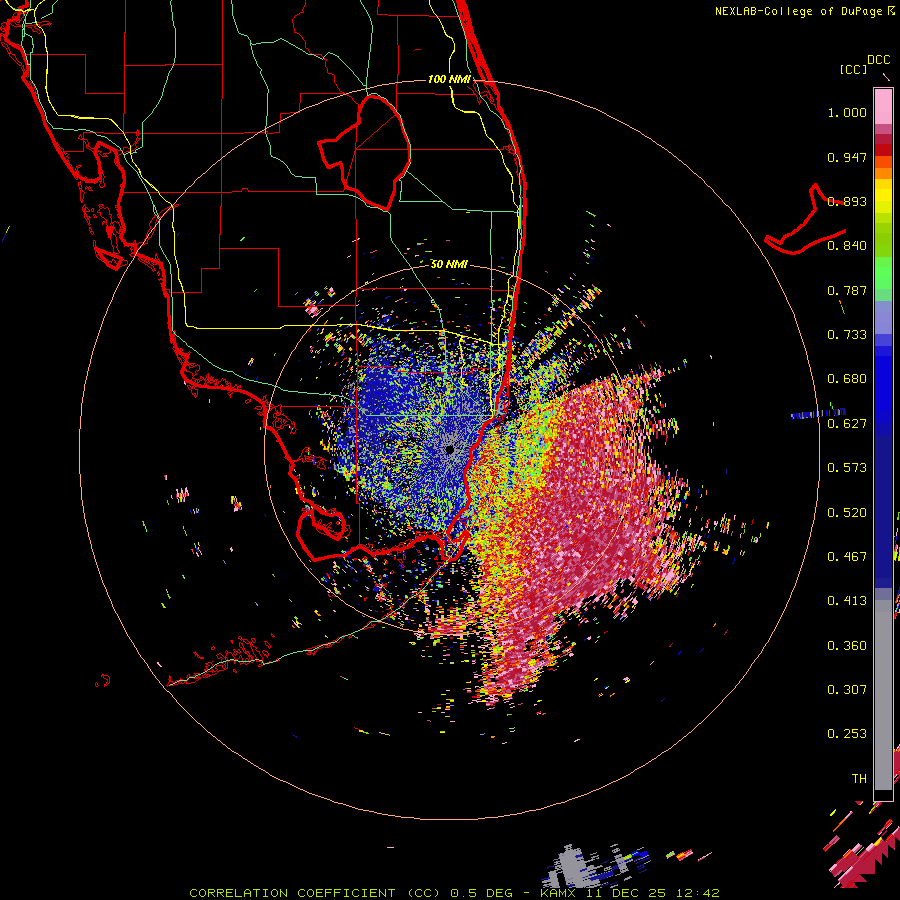This screenshot has width=900, height=900.
Task: Click the 0.733 value on the color scale
Action: (847, 335)
